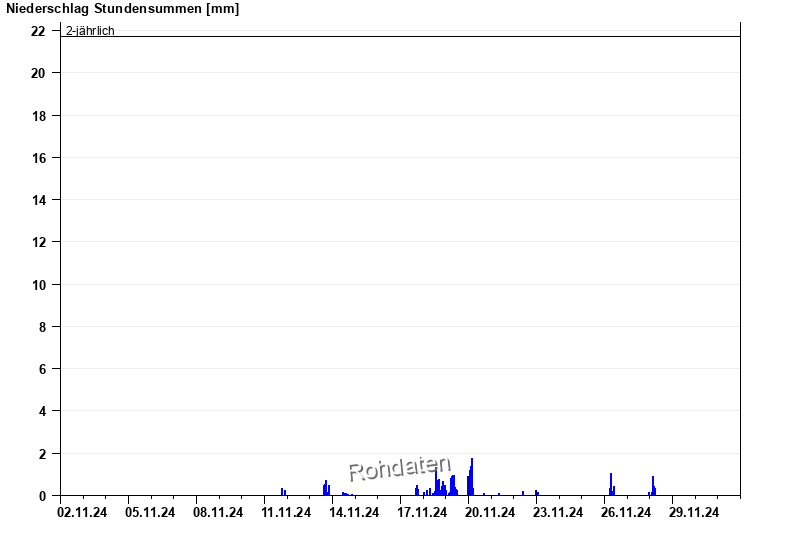Select y-axis value 14
The height and width of the screenshot is (550, 800).
tap(38, 200)
